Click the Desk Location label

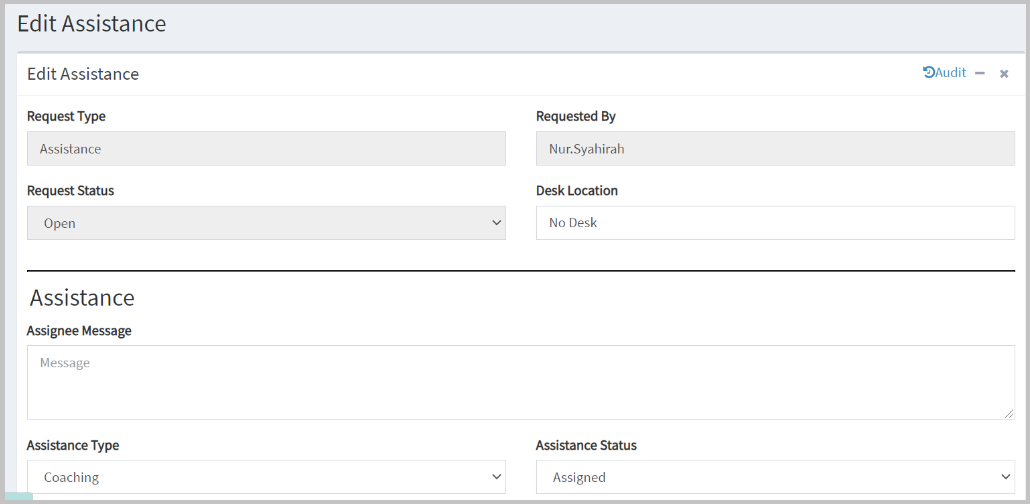point(577,191)
